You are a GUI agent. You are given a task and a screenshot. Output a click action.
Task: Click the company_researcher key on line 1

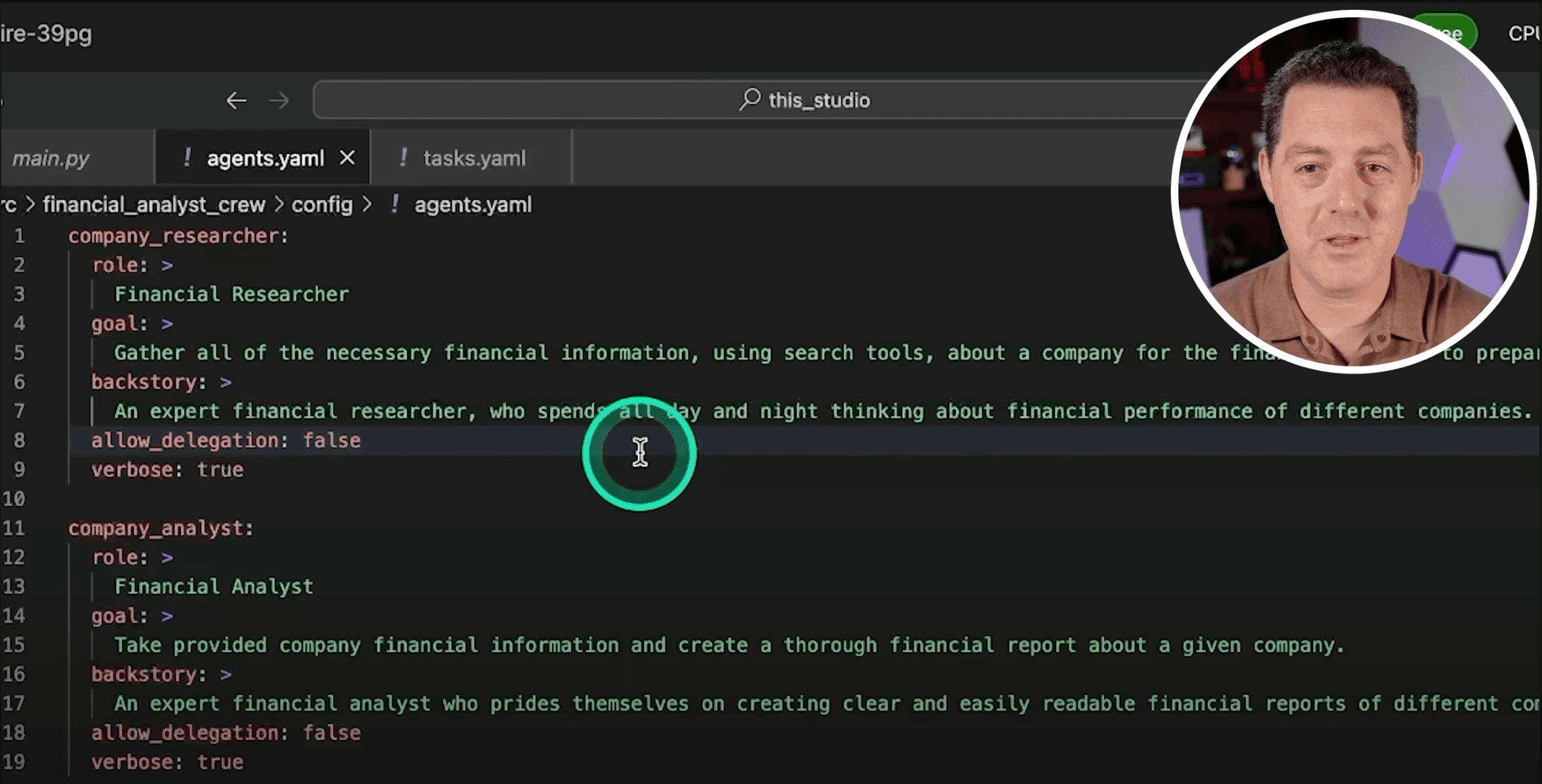(x=173, y=236)
